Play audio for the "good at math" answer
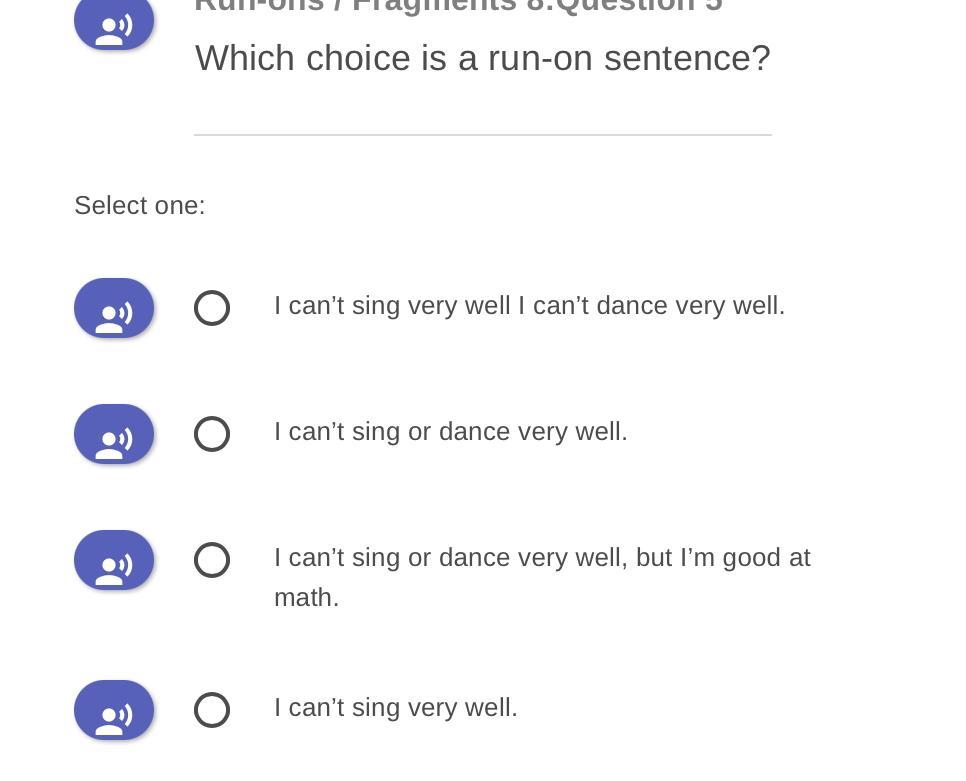This screenshot has width=966, height=781. click(114, 560)
